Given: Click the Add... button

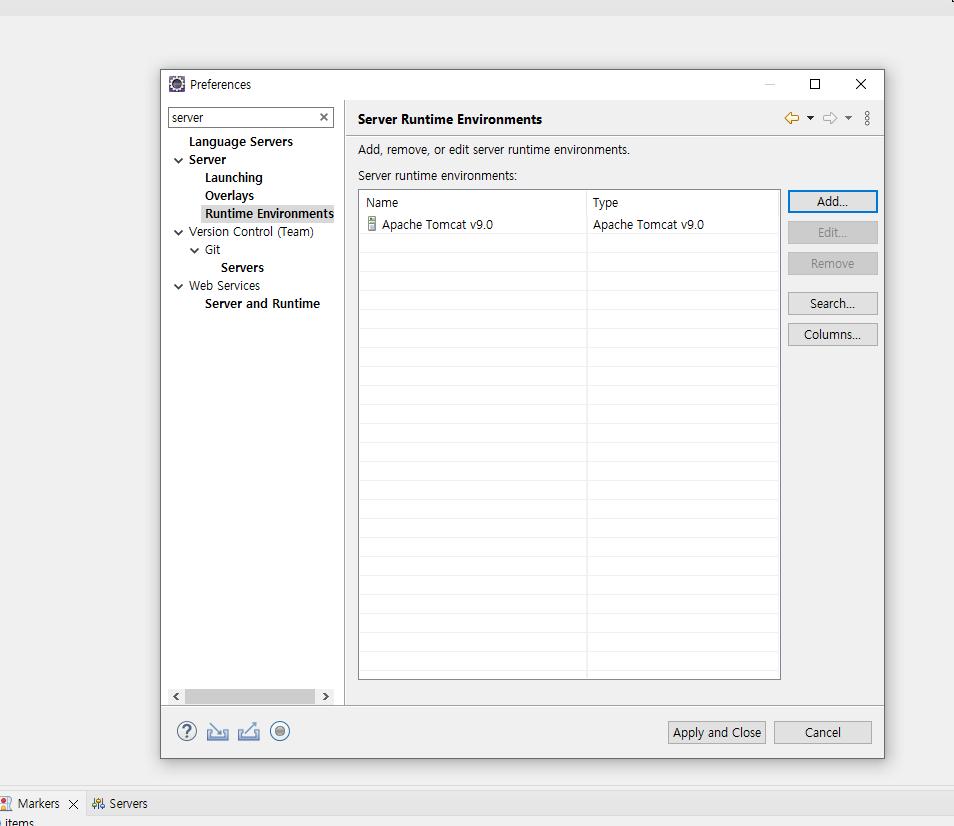Looking at the screenshot, I should 832,201.
